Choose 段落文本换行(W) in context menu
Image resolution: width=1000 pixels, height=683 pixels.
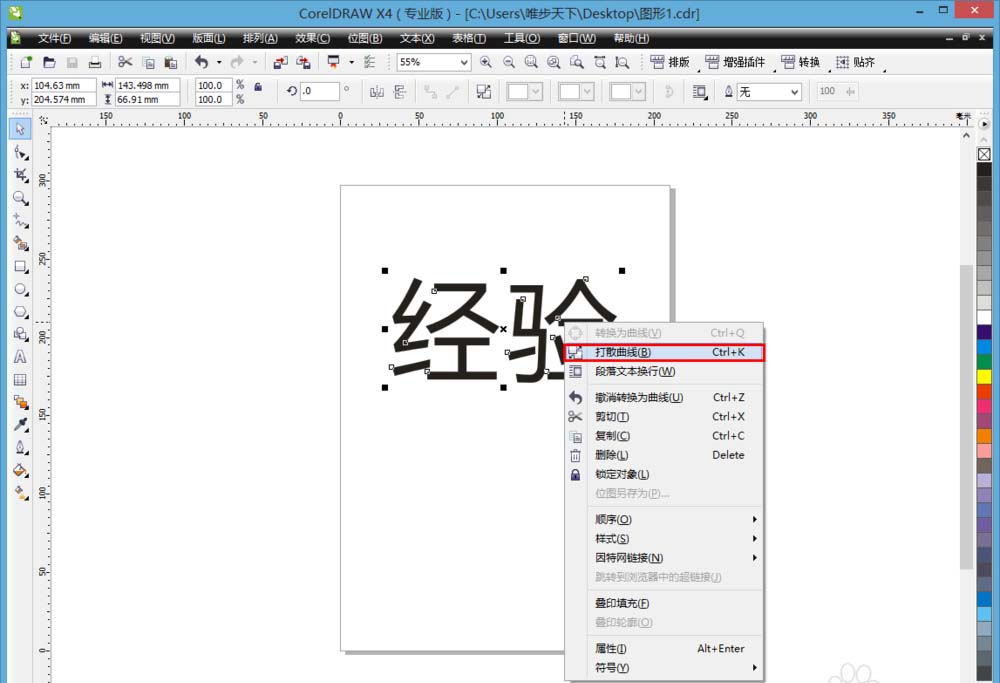pos(664,371)
